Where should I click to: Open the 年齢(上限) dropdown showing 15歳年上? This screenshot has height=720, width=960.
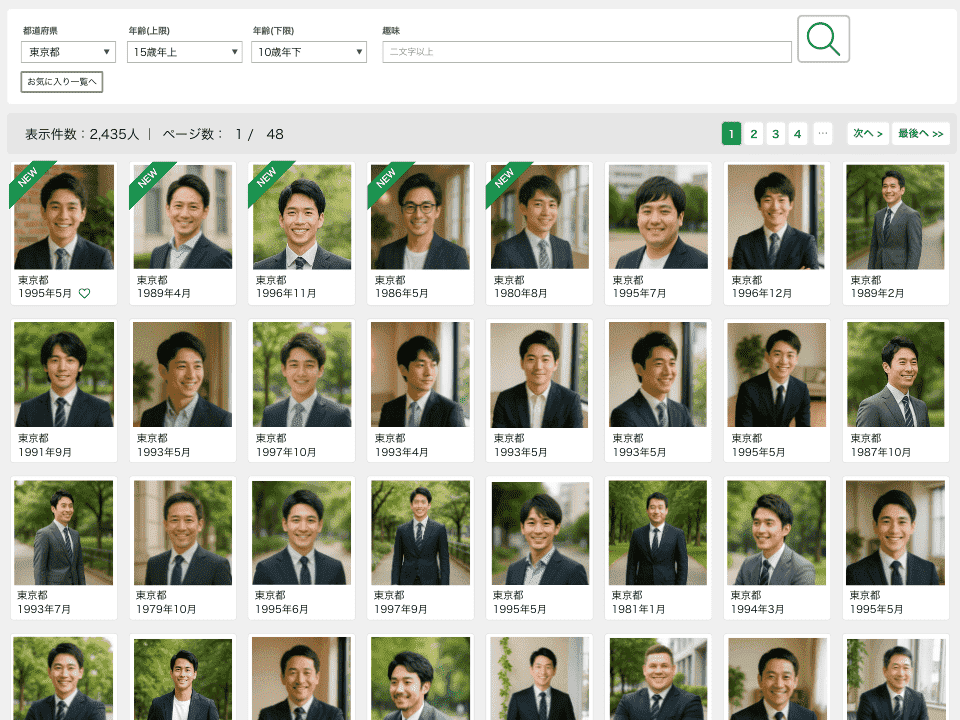coord(184,52)
